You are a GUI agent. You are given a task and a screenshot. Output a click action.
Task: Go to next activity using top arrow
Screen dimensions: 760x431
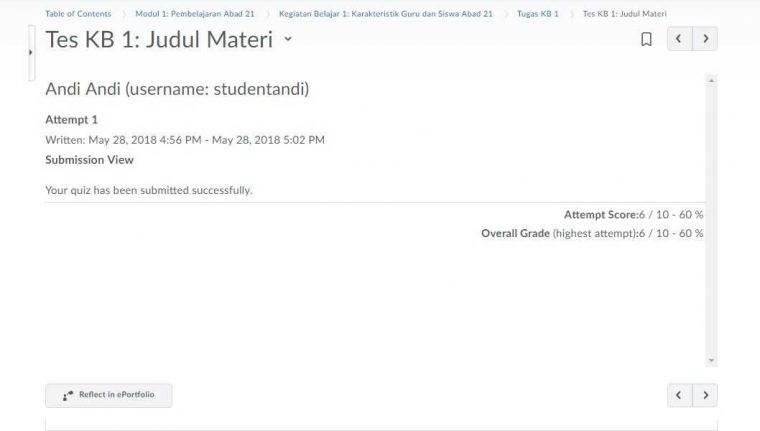pyautogui.click(x=705, y=40)
